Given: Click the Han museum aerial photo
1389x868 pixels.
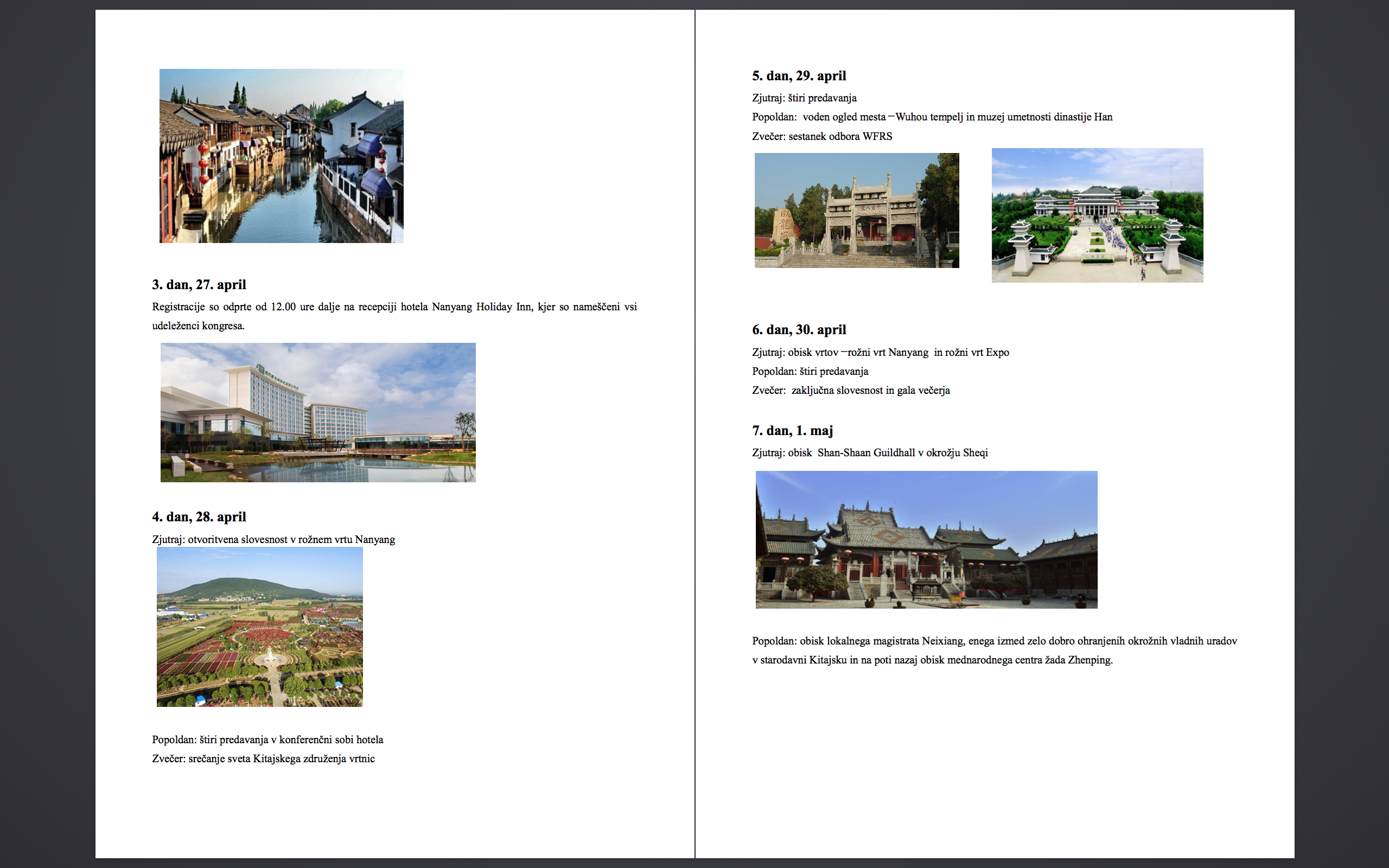Looking at the screenshot, I should coord(1097,215).
